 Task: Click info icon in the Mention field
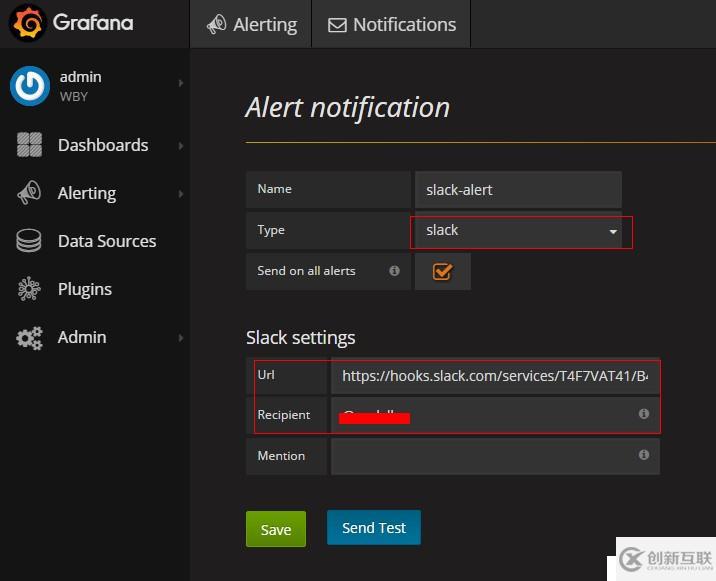click(644, 455)
